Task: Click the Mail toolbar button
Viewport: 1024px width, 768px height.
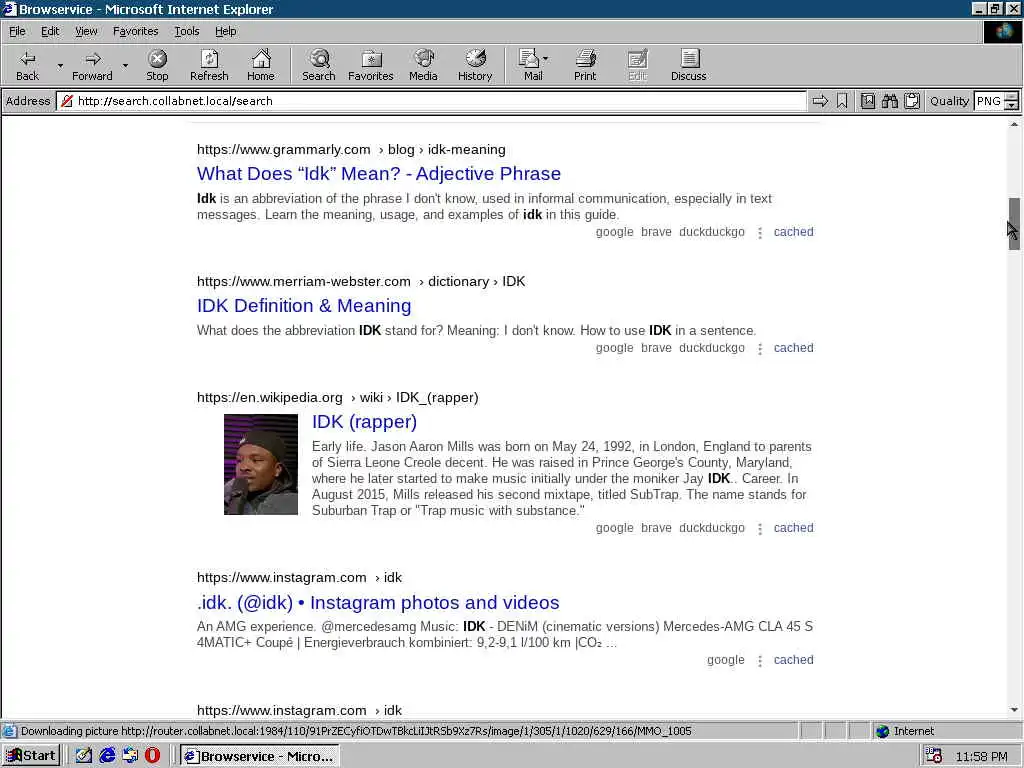Action: pyautogui.click(x=533, y=65)
